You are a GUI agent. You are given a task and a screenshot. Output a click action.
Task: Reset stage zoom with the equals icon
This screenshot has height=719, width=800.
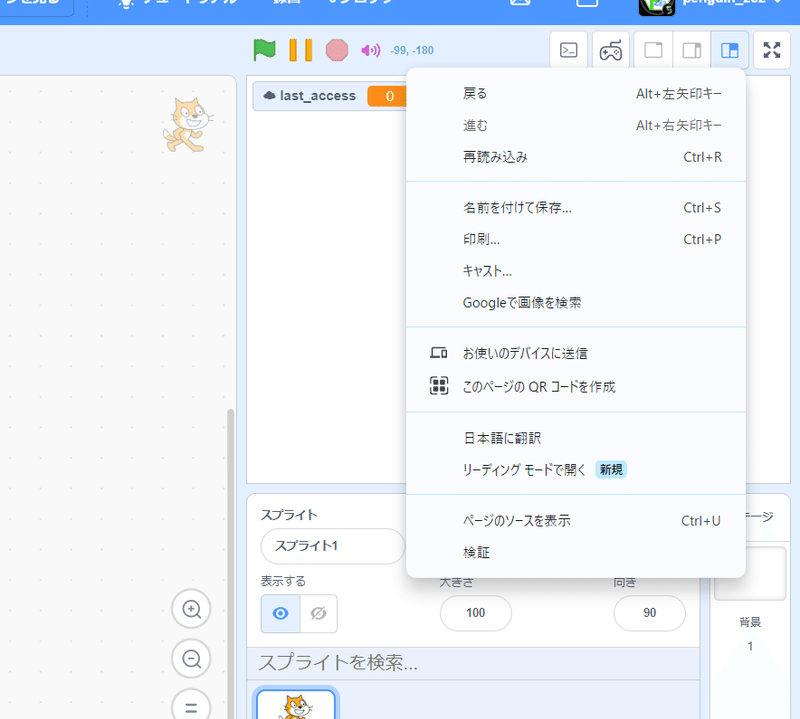191,705
